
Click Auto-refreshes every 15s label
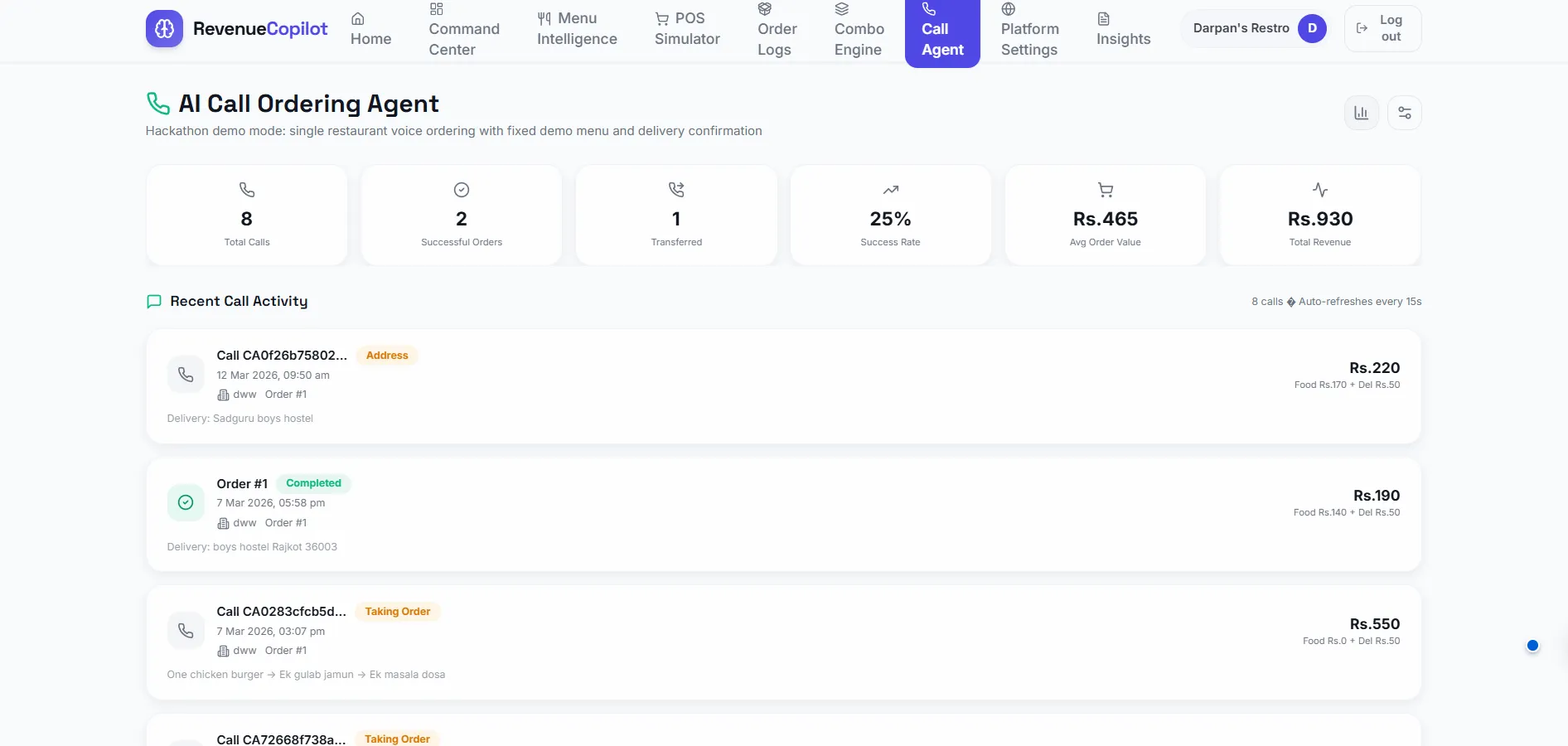point(1359,302)
